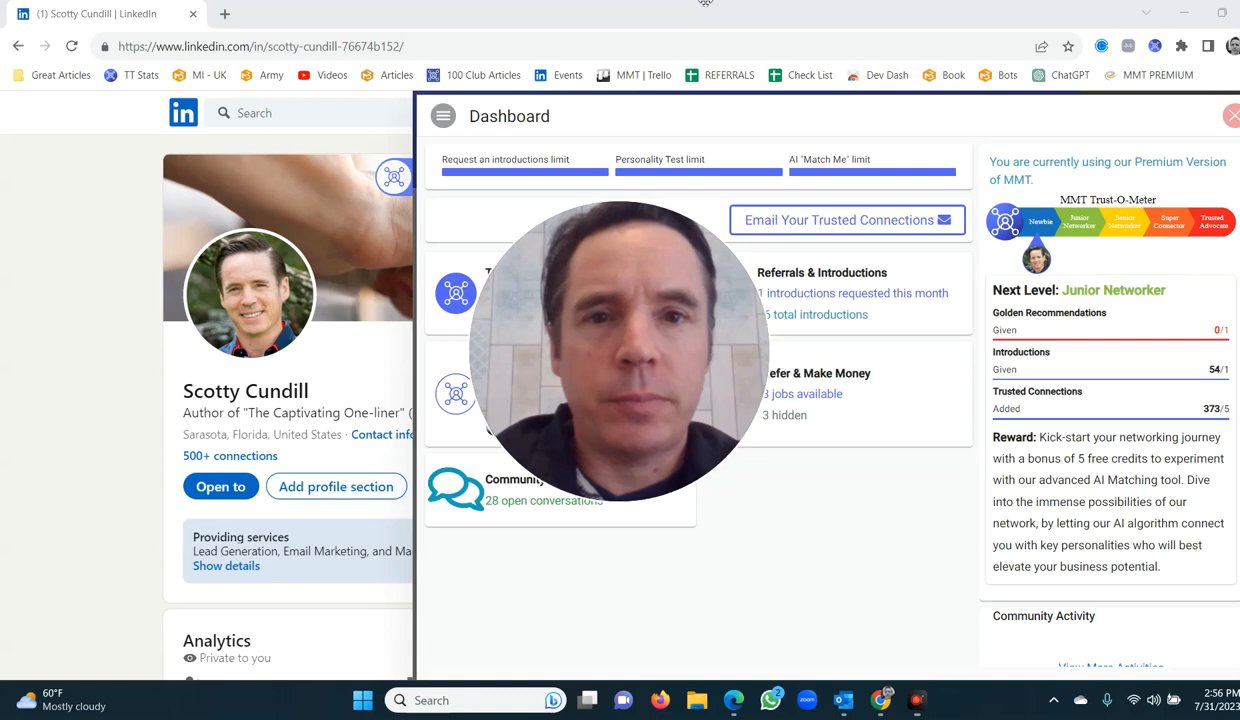Image resolution: width=1240 pixels, height=720 pixels.
Task: Open the Chrome extensions puzzle icon
Action: coord(1181,46)
